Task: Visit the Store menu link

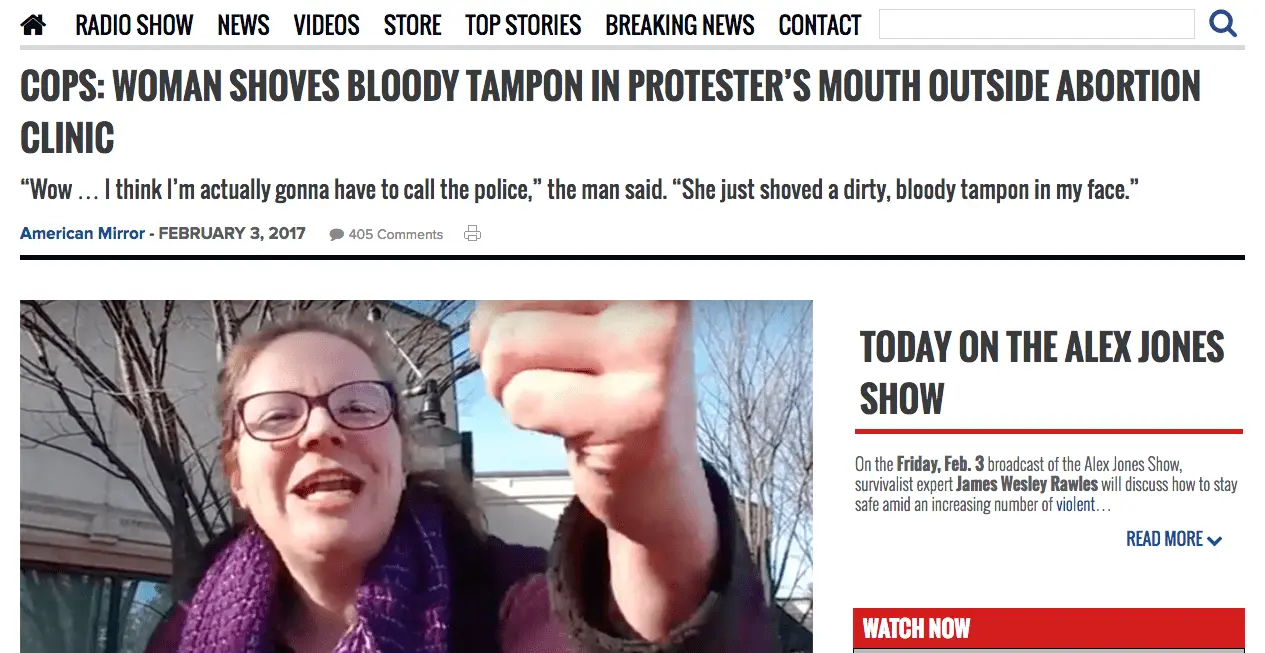Action: [412, 25]
